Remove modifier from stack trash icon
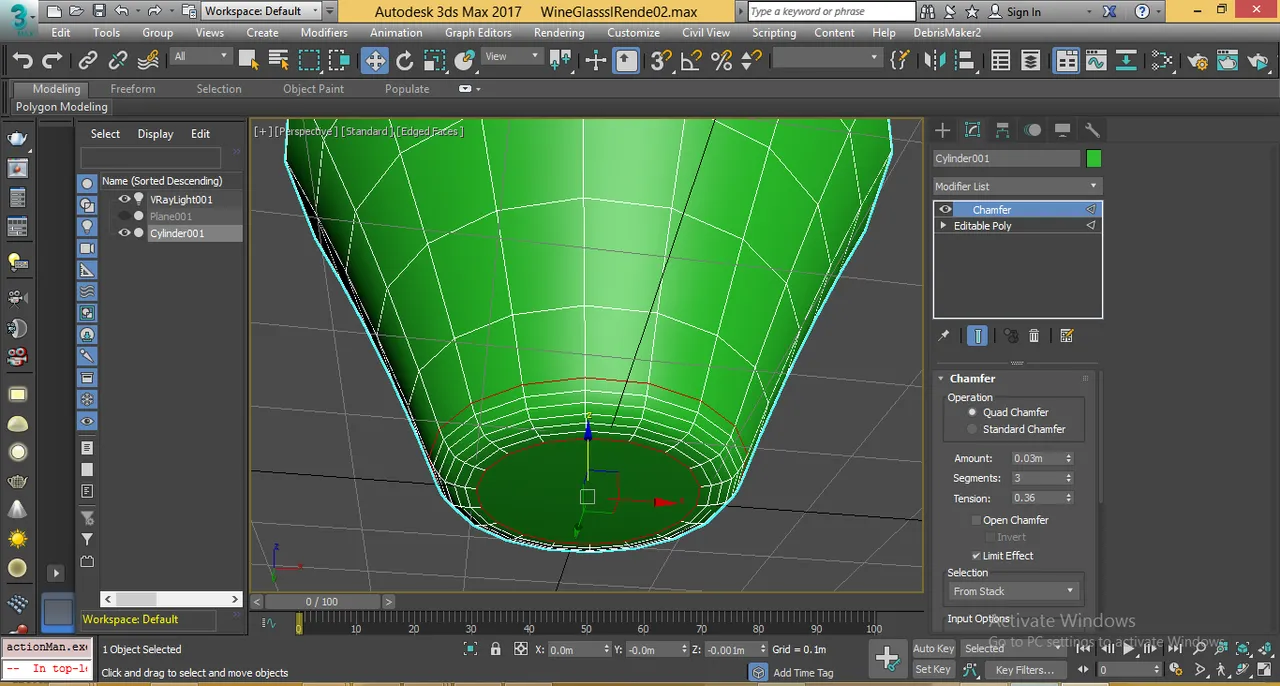This screenshot has height=686, width=1280. tap(1034, 336)
